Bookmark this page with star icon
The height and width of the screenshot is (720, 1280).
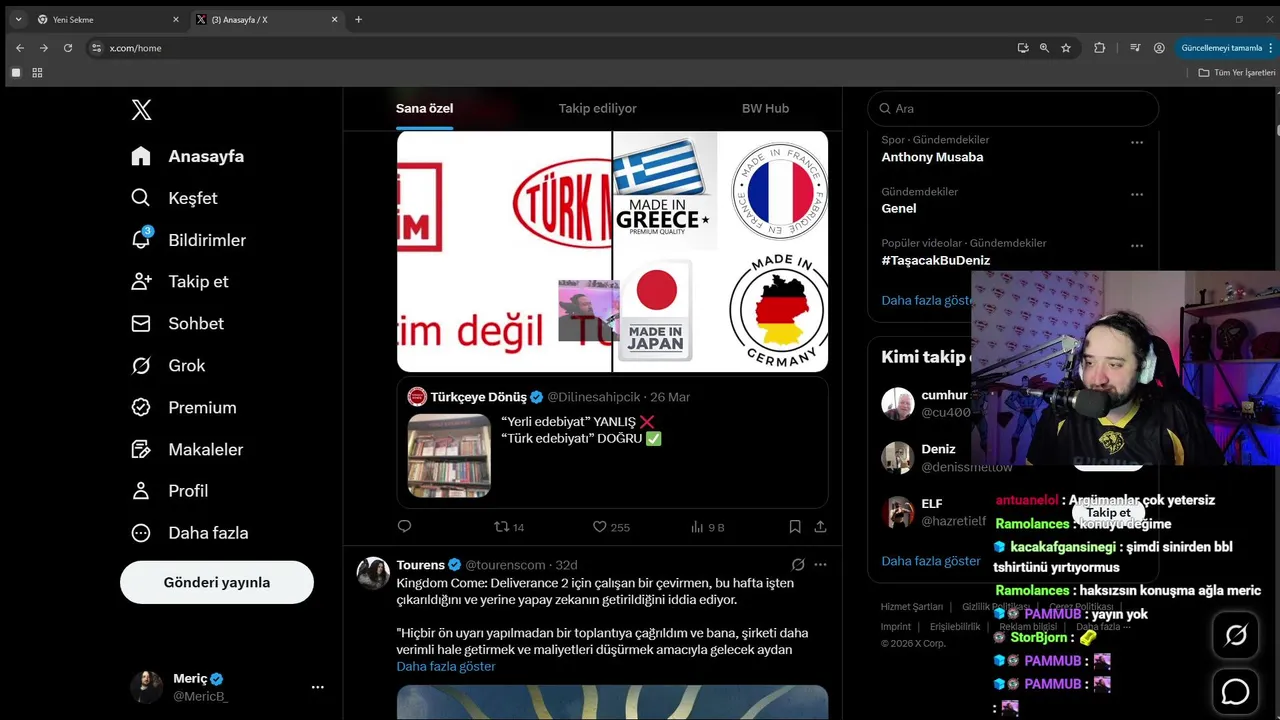1066,48
